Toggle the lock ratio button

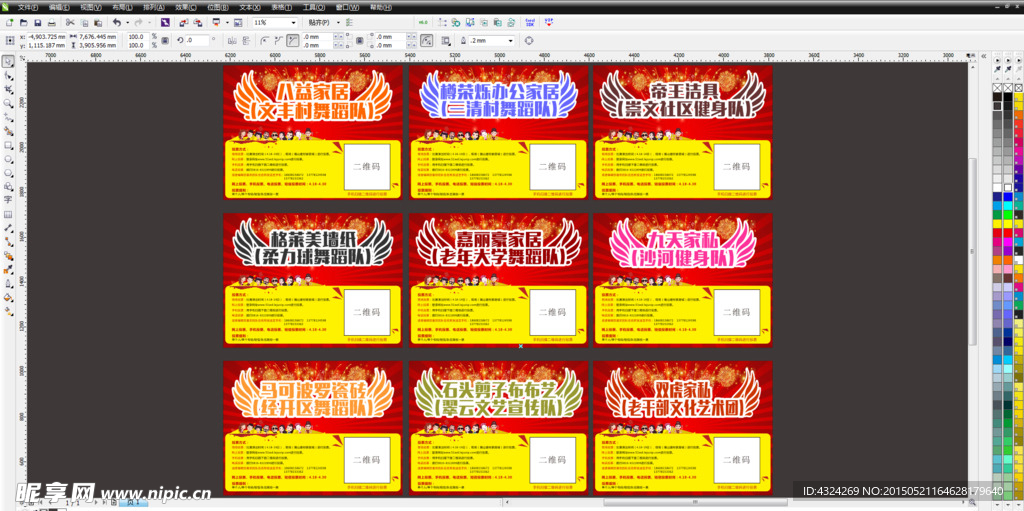(163, 40)
